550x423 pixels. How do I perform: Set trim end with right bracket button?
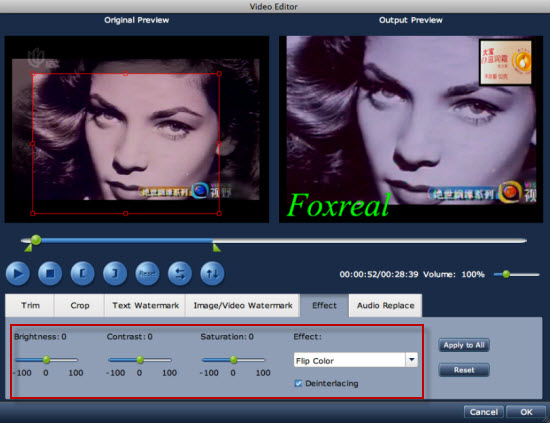(x=115, y=273)
